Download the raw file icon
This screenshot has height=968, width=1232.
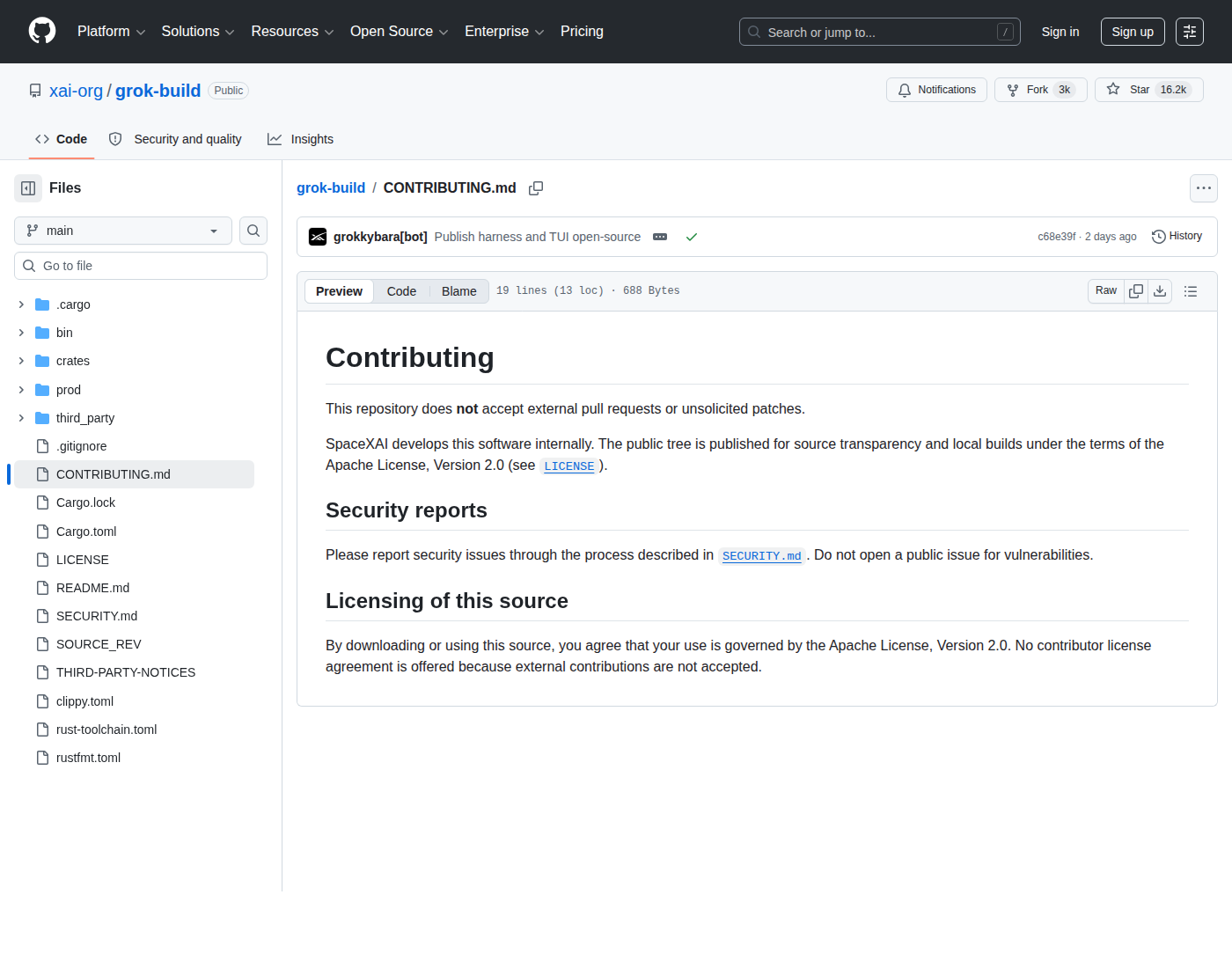coord(1160,291)
